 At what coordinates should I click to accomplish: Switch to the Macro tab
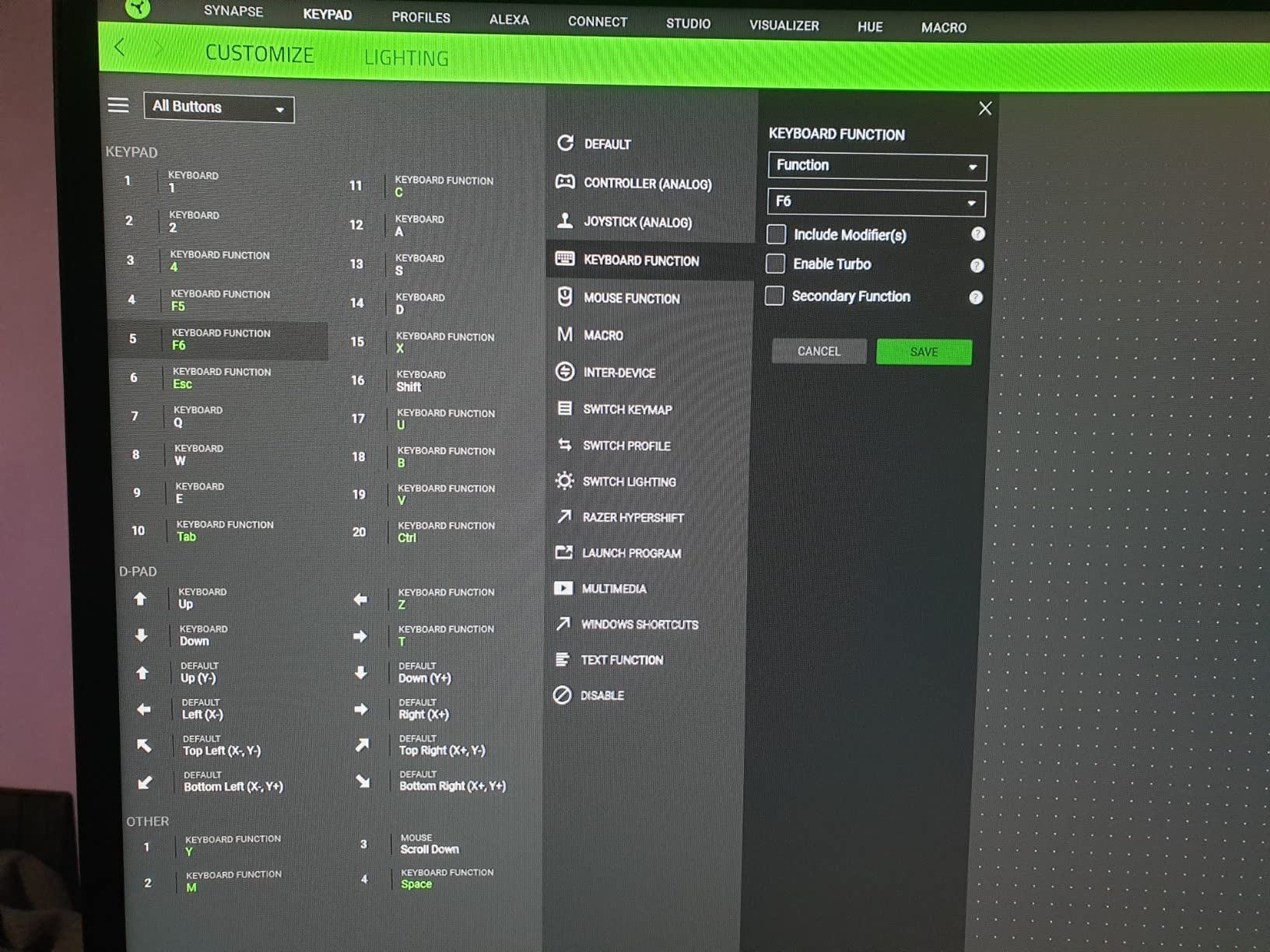tap(943, 27)
